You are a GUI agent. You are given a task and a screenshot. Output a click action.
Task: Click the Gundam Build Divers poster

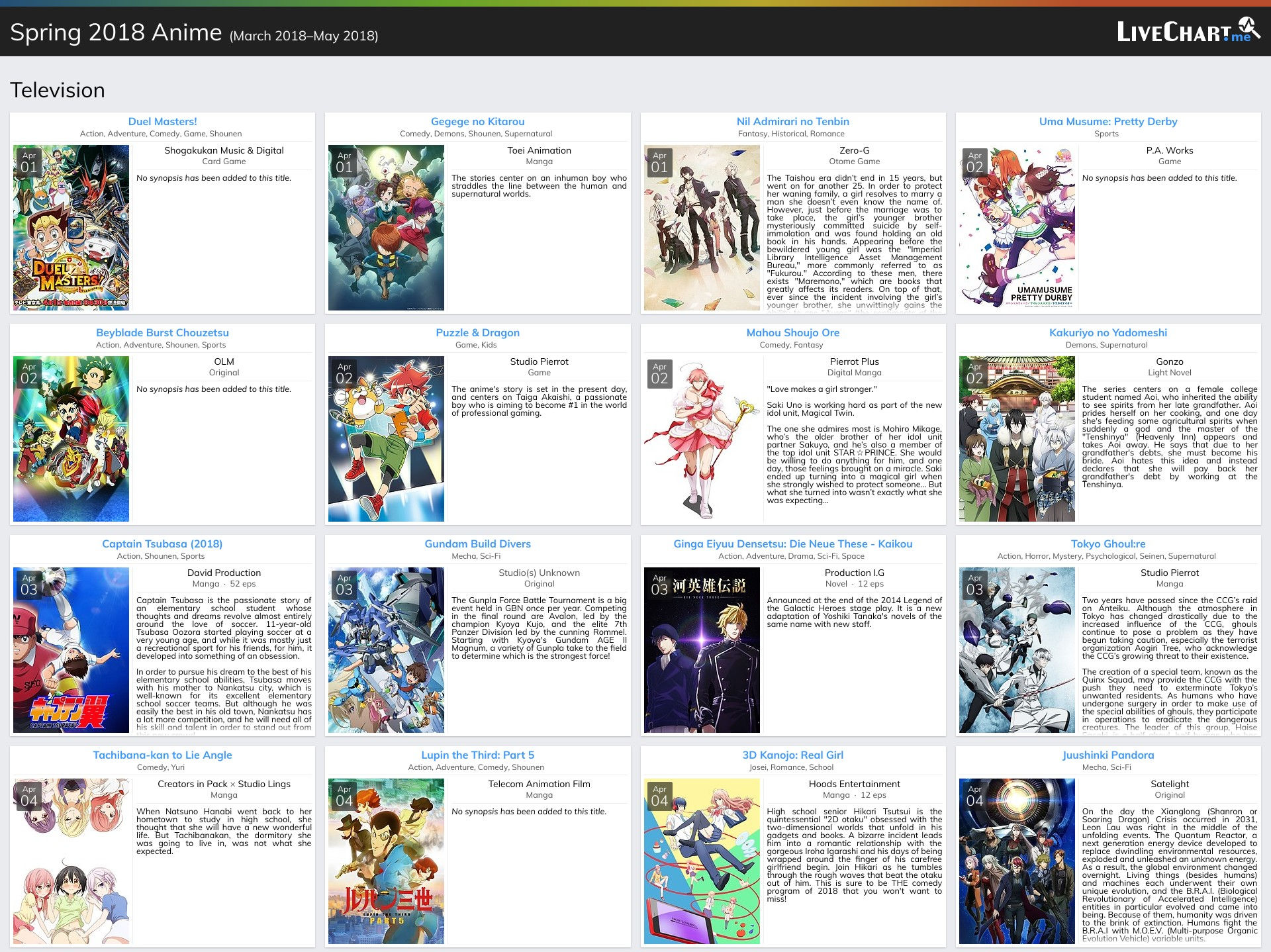click(x=386, y=650)
